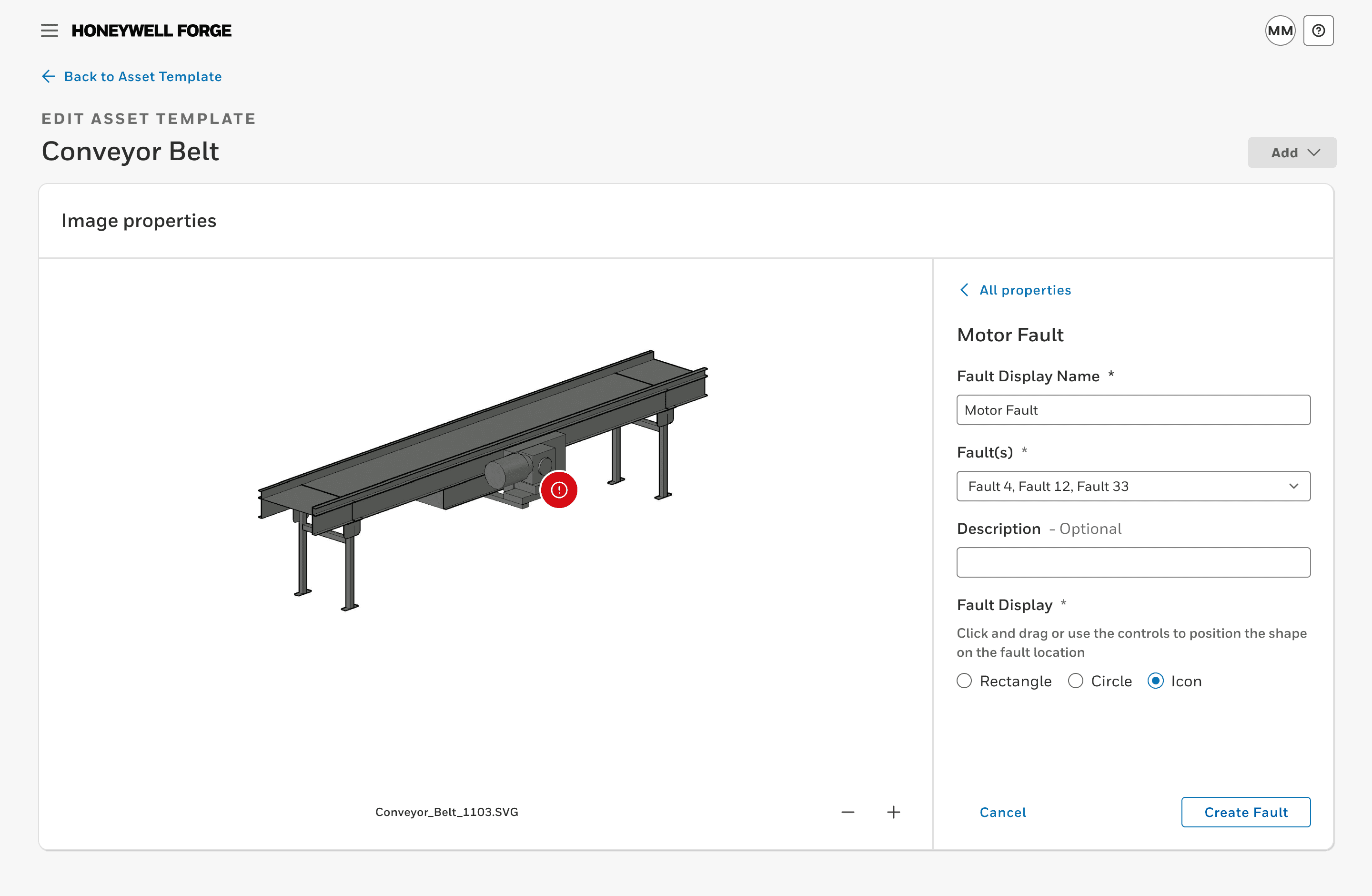Click the hamburger menu icon top left
Viewport: 1372px width, 896px height.
click(47, 30)
